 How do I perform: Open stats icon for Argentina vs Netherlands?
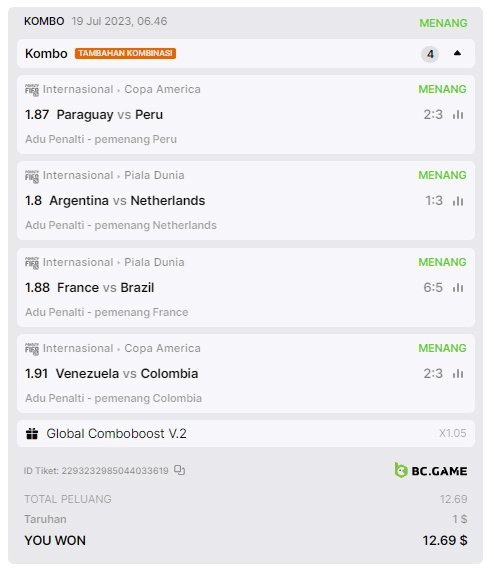pos(458,201)
